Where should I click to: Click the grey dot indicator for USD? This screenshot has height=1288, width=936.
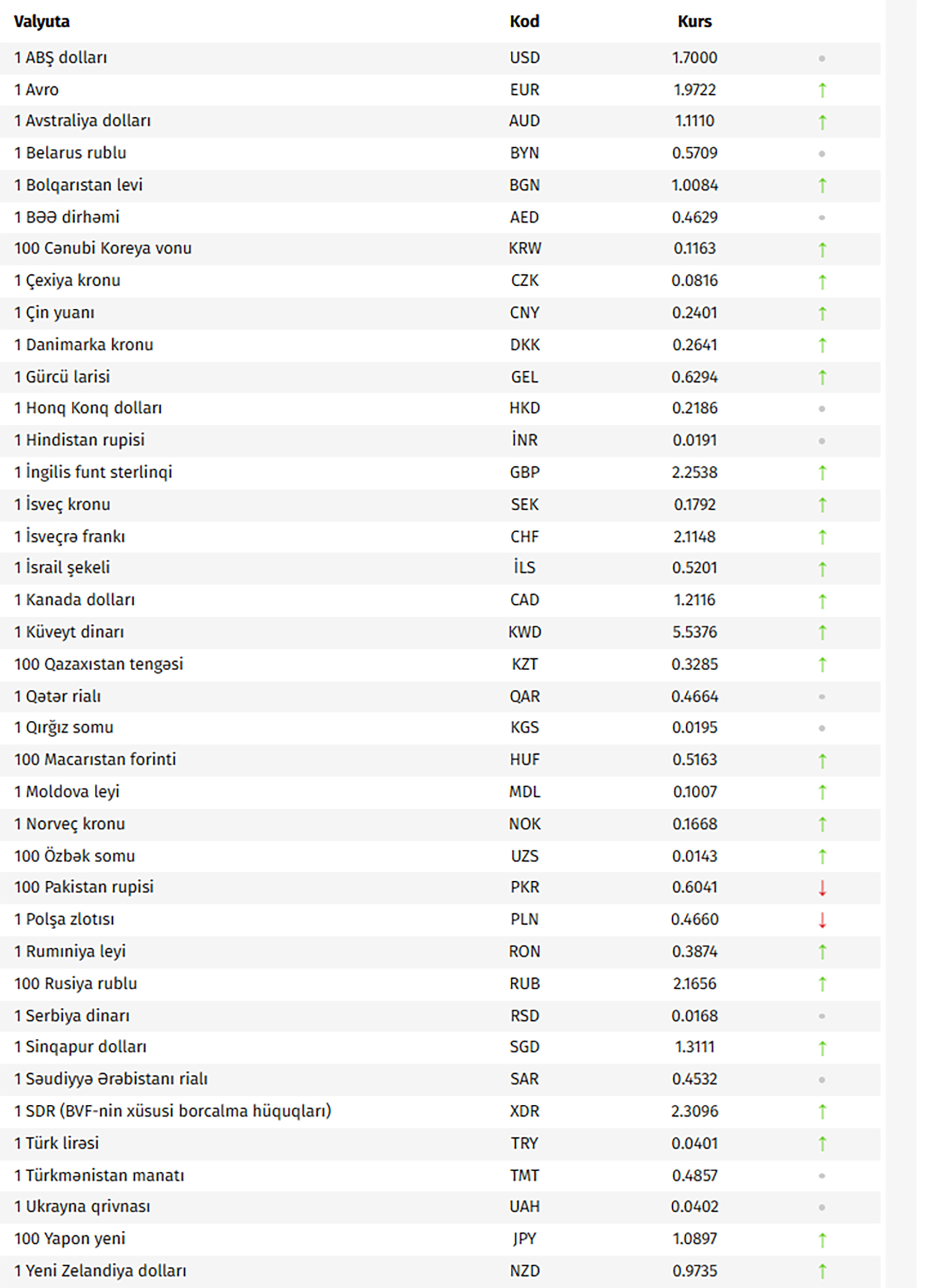[x=822, y=58]
